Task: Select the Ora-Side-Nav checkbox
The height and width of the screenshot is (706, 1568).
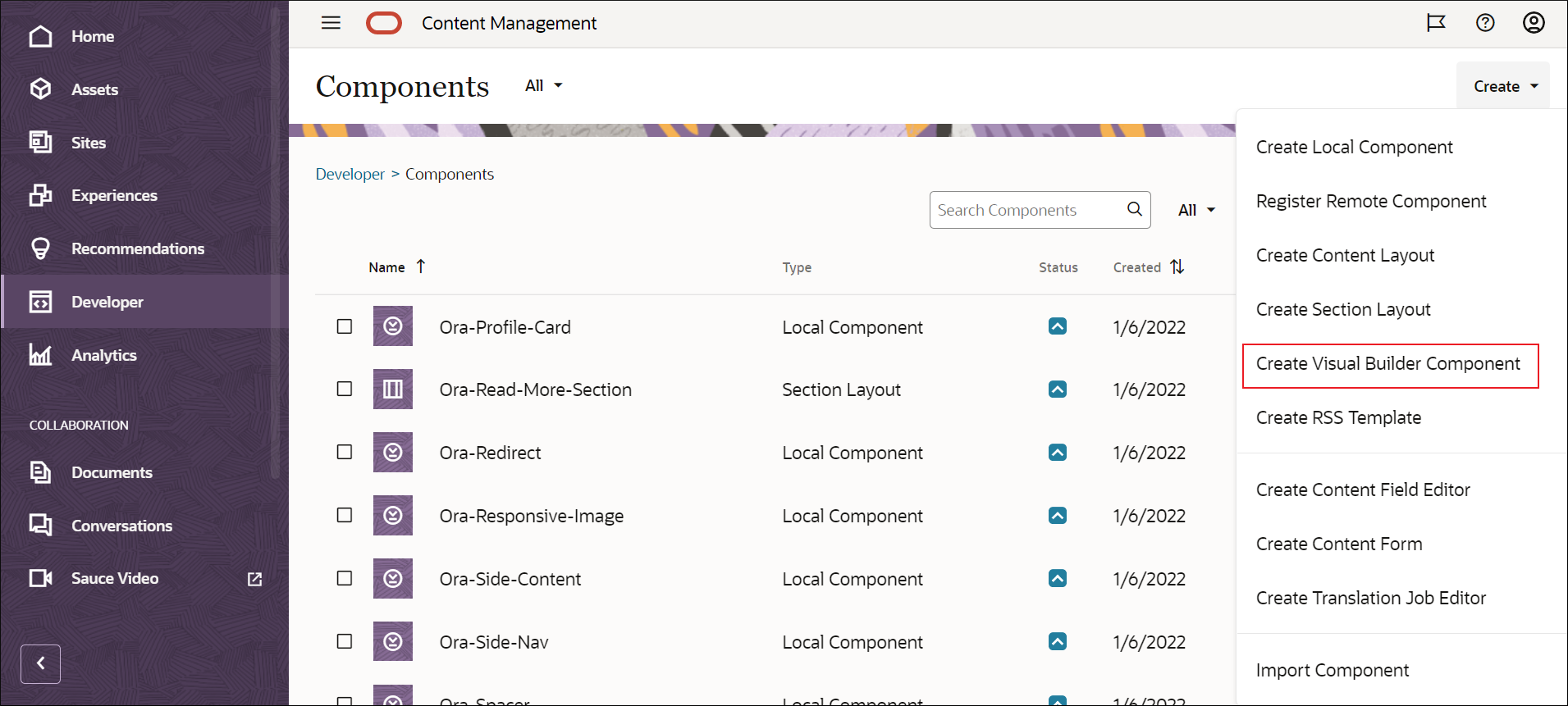Action: (x=345, y=641)
